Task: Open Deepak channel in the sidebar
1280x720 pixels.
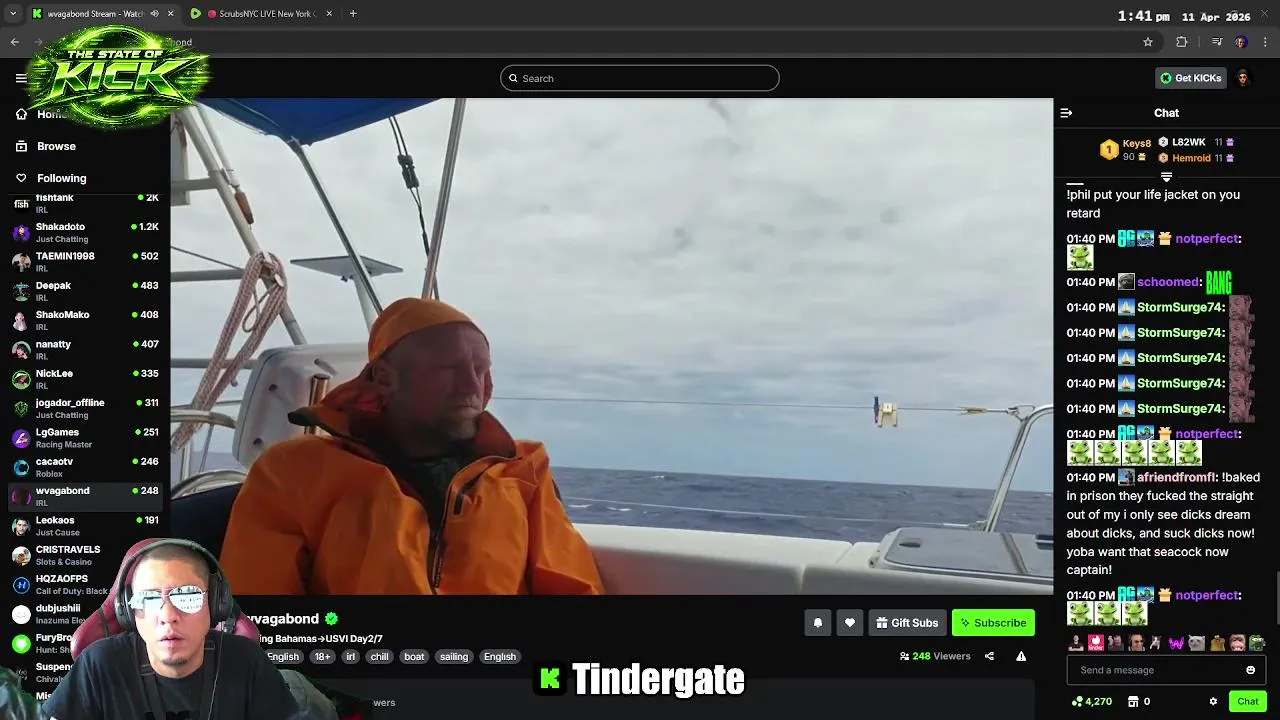Action: coord(85,291)
